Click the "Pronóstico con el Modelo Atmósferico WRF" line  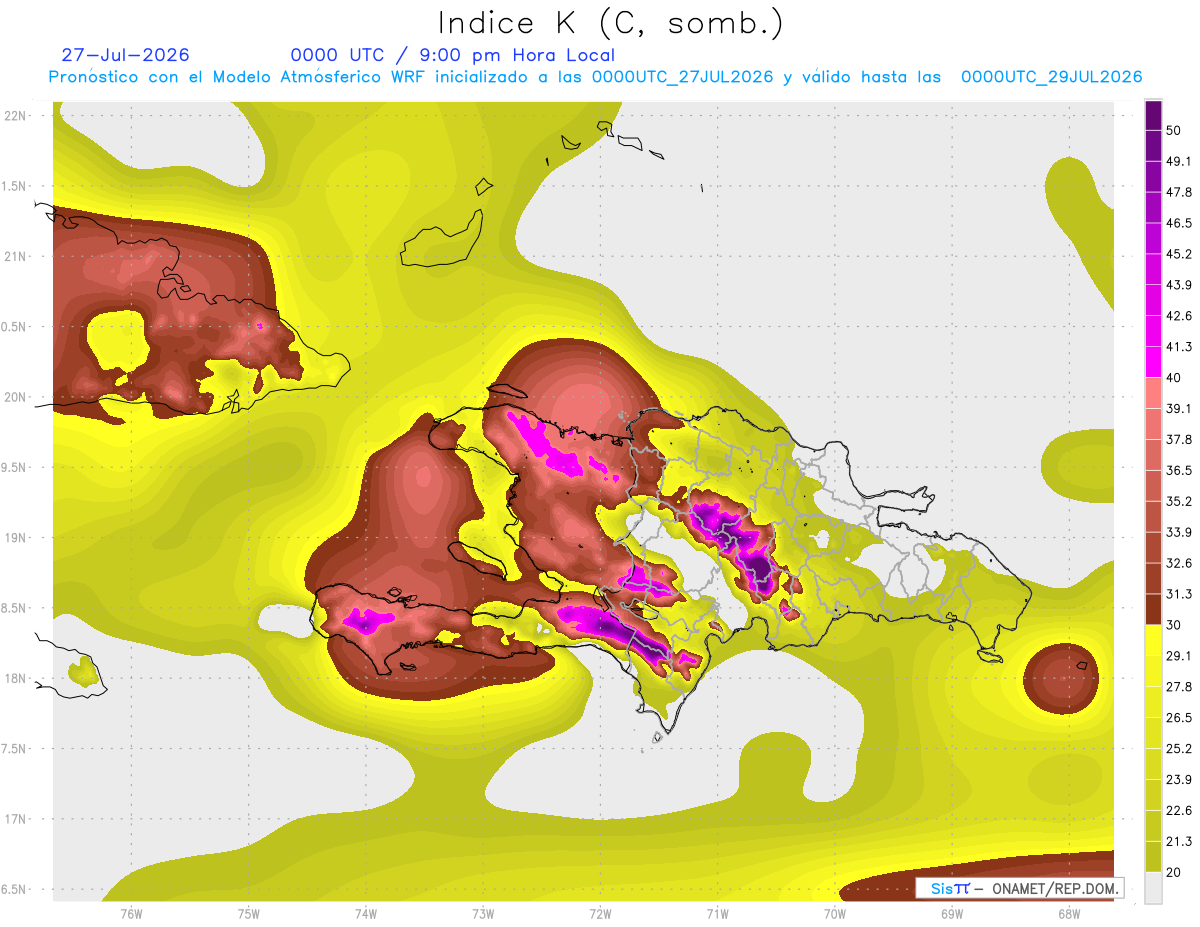click(596, 77)
